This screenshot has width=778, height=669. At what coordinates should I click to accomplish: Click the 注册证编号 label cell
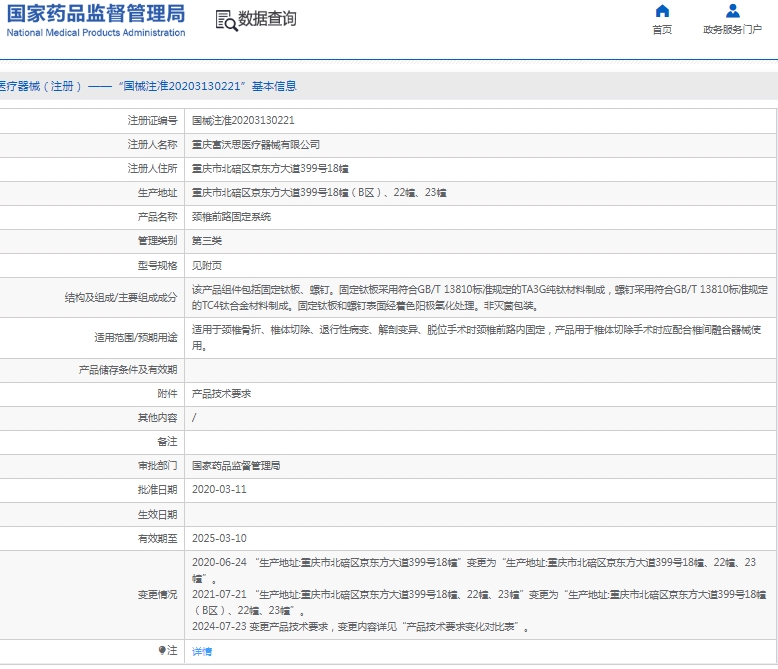pyautogui.click(x=152, y=121)
